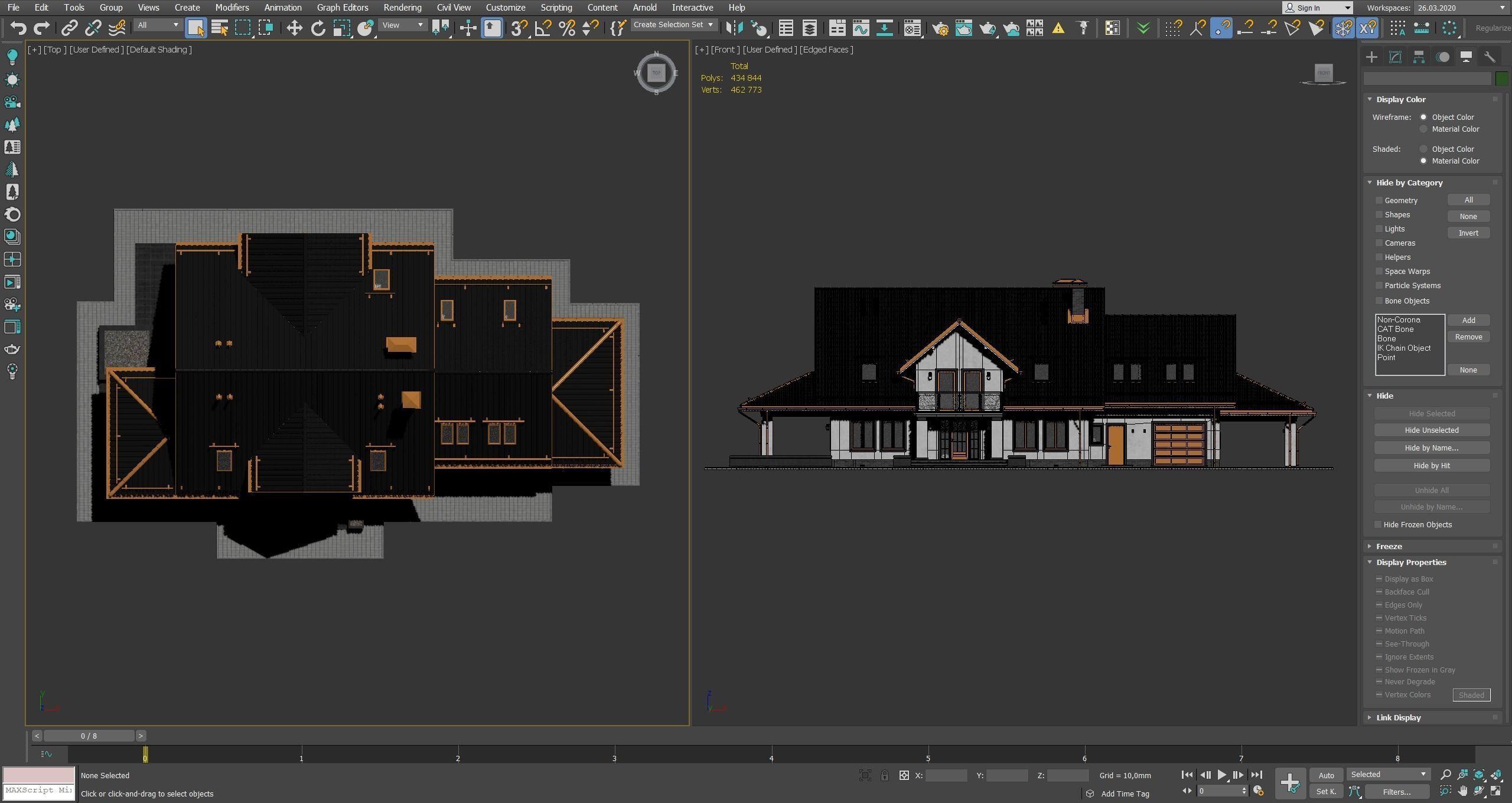The image size is (1512, 803).
Task: Click the Pan View hand icon
Action: pyautogui.click(x=1462, y=791)
